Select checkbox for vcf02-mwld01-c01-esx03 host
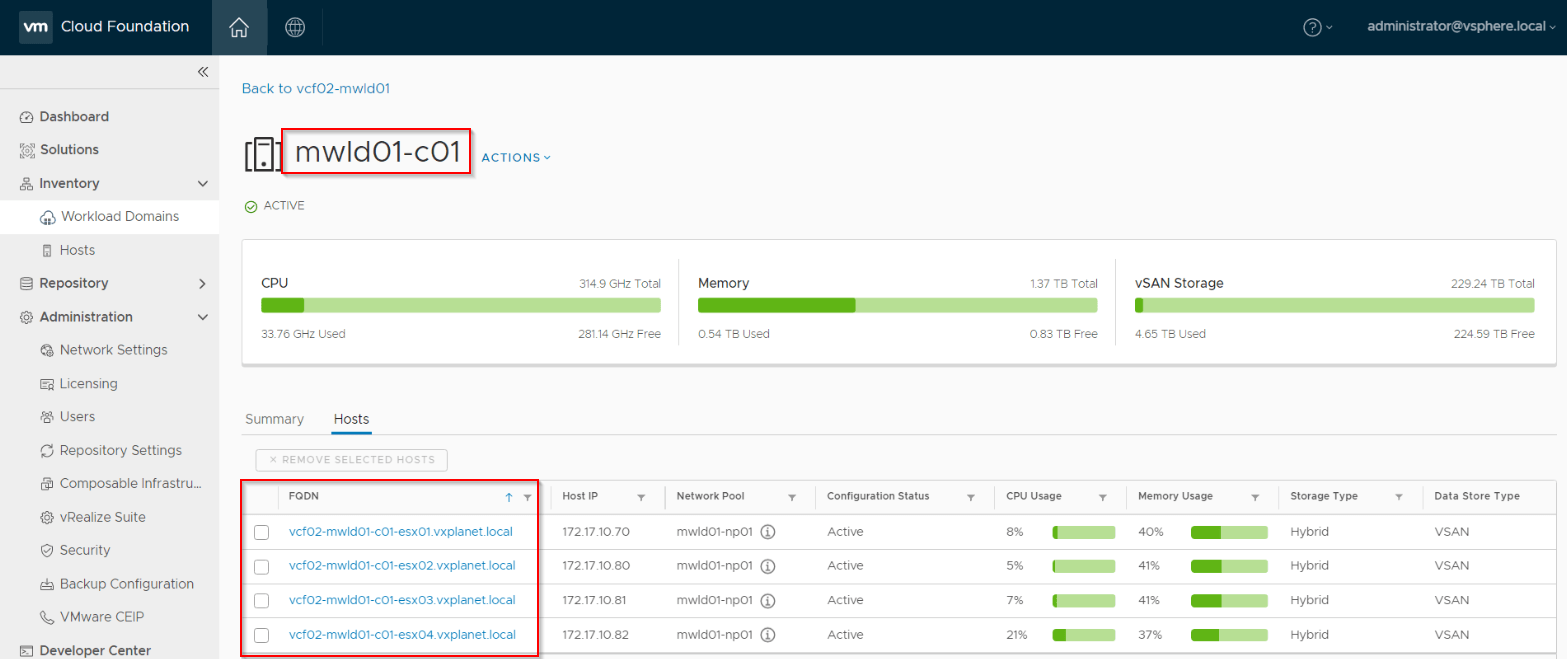This screenshot has height=659, width=1567. pyautogui.click(x=261, y=601)
